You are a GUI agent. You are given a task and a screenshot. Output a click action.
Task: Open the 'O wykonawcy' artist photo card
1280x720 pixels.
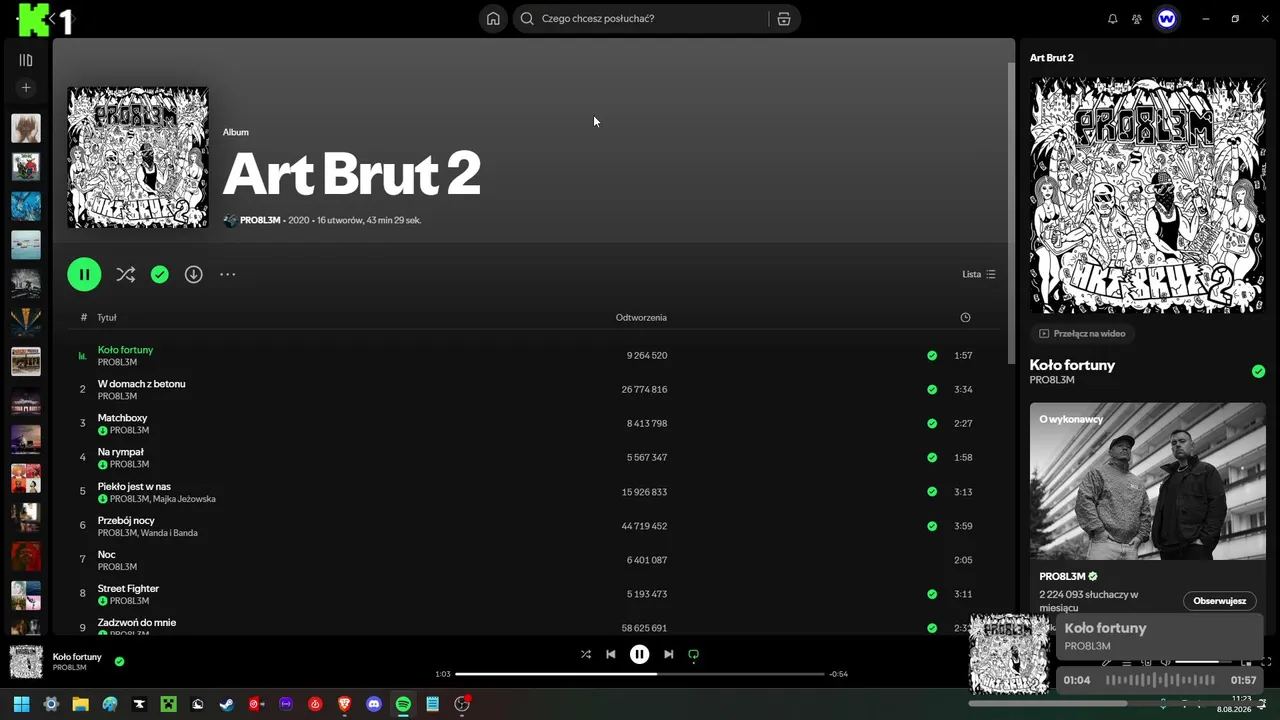(x=1148, y=481)
